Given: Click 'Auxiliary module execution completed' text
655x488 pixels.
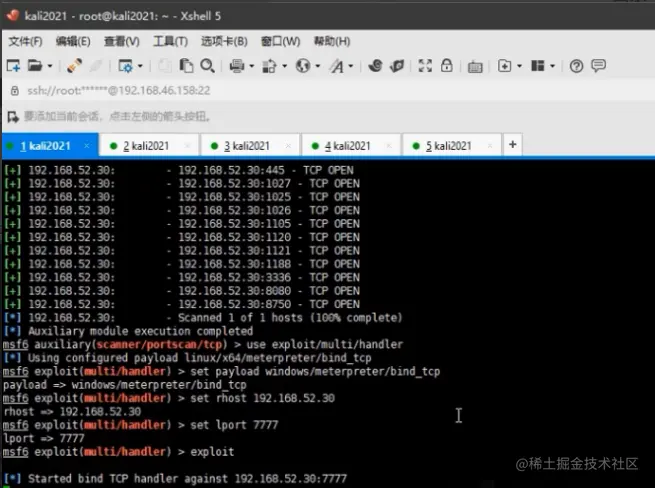Looking at the screenshot, I should coord(140,331).
